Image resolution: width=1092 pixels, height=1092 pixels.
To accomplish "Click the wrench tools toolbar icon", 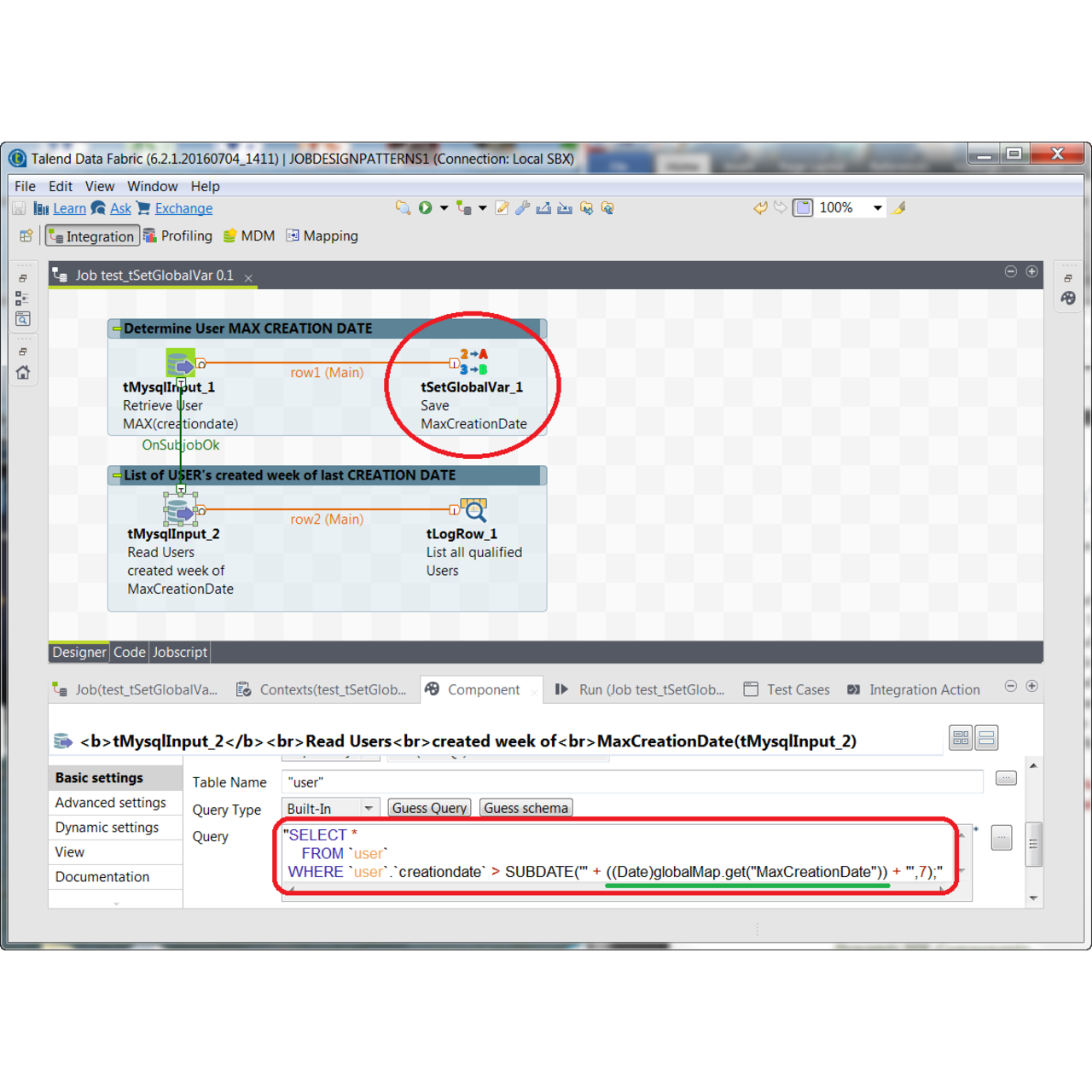I will 522,207.
